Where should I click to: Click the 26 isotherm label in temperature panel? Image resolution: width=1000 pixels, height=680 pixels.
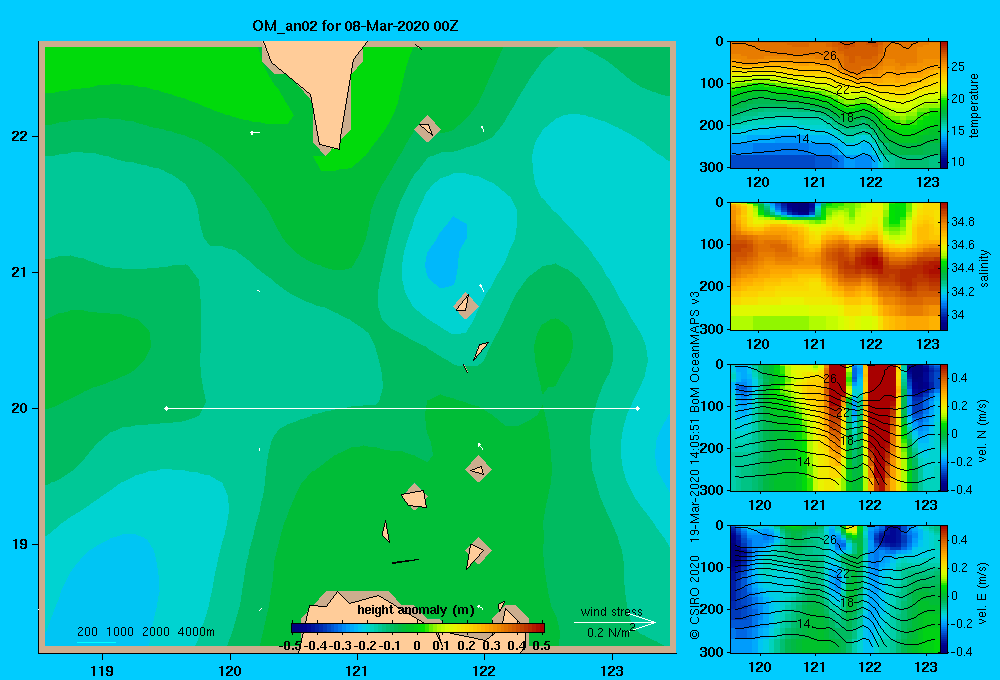point(829,56)
